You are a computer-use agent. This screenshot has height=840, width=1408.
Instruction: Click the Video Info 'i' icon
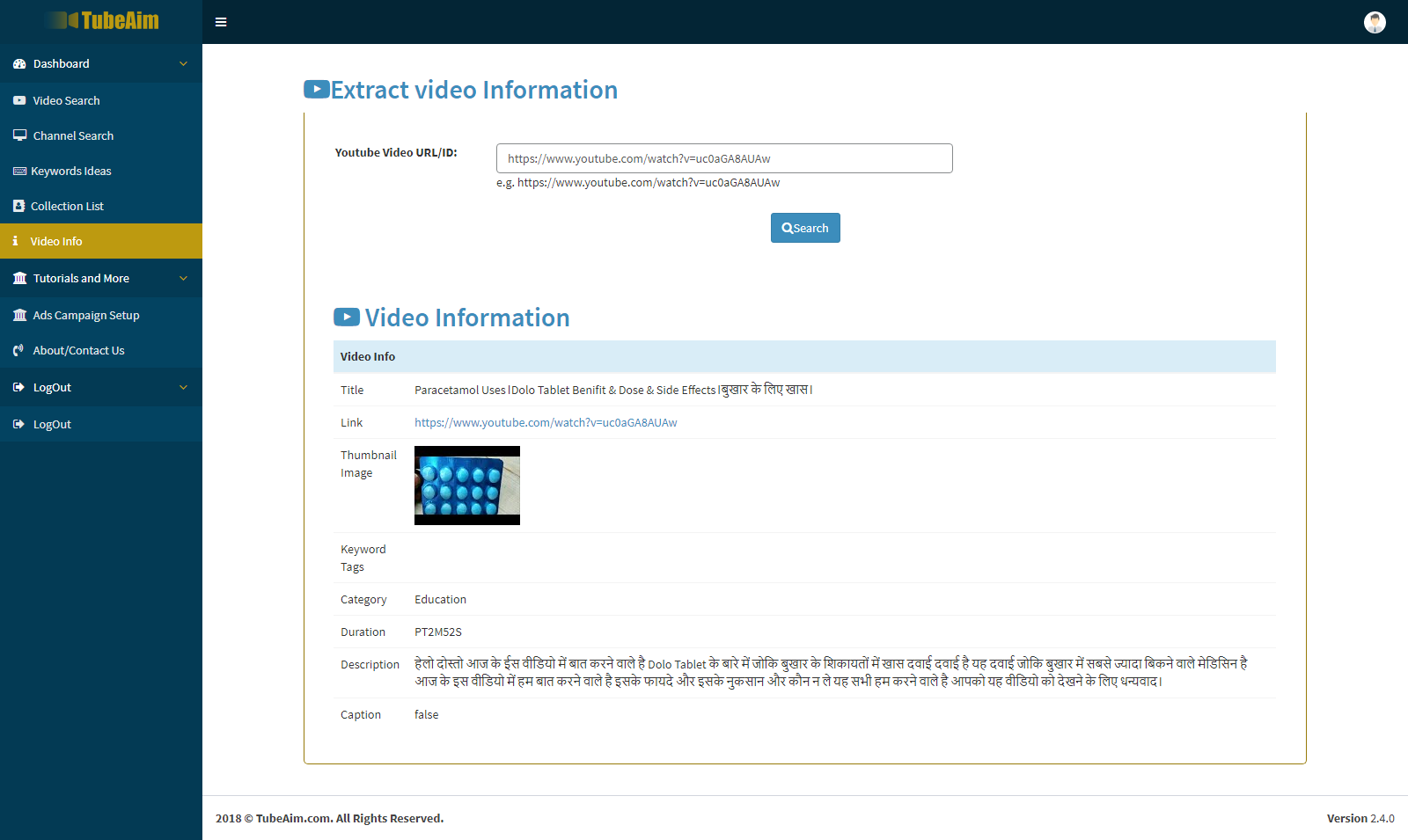coord(15,240)
